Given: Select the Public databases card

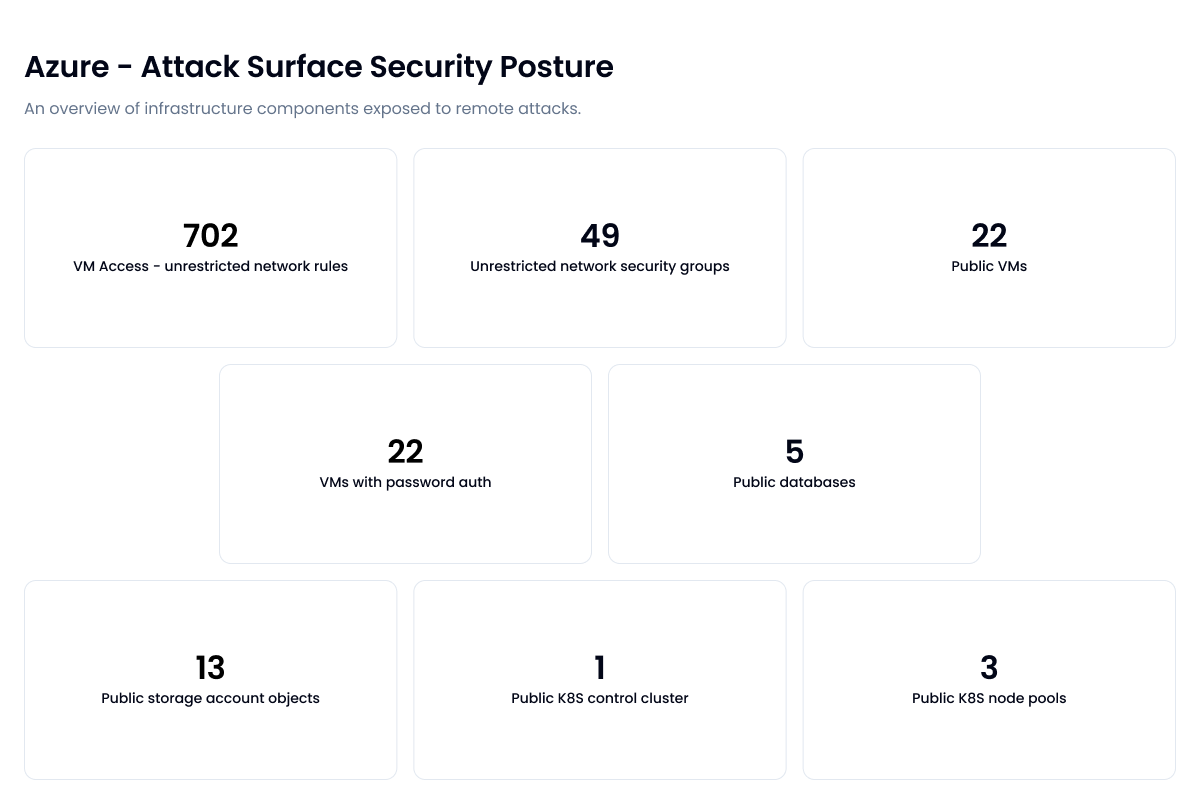Looking at the screenshot, I should coord(794,463).
